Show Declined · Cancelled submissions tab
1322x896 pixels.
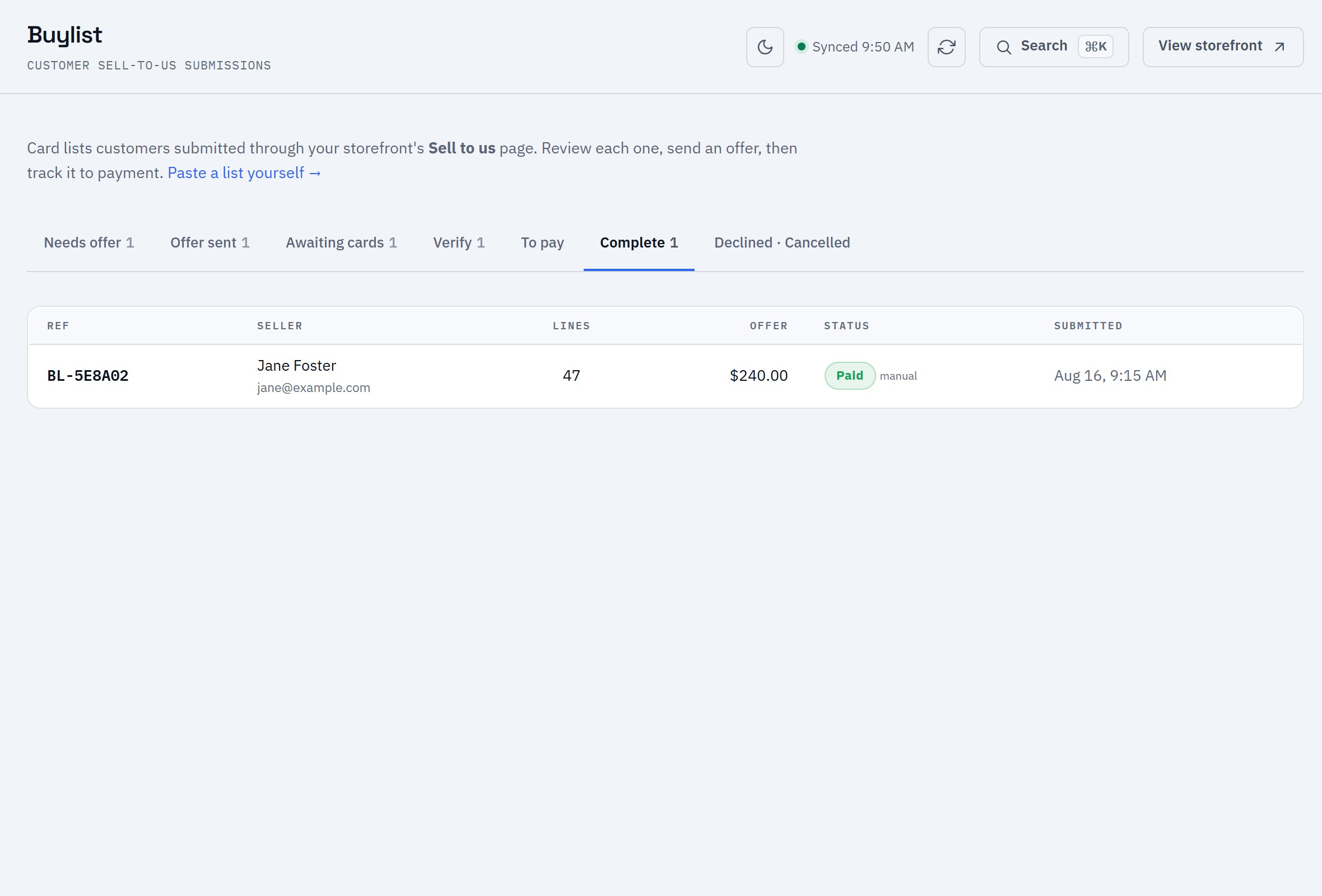click(x=781, y=243)
